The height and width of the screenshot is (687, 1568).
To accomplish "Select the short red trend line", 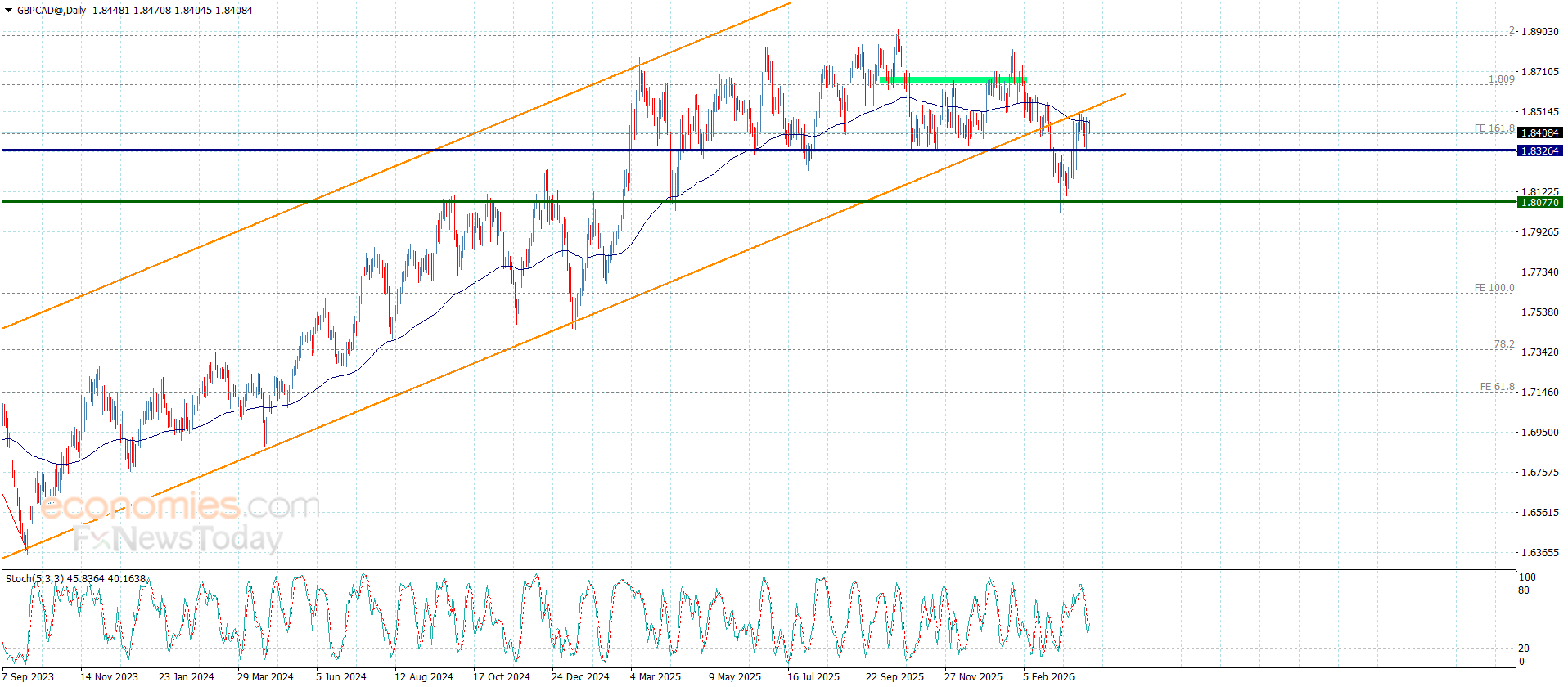I will (14, 521).
